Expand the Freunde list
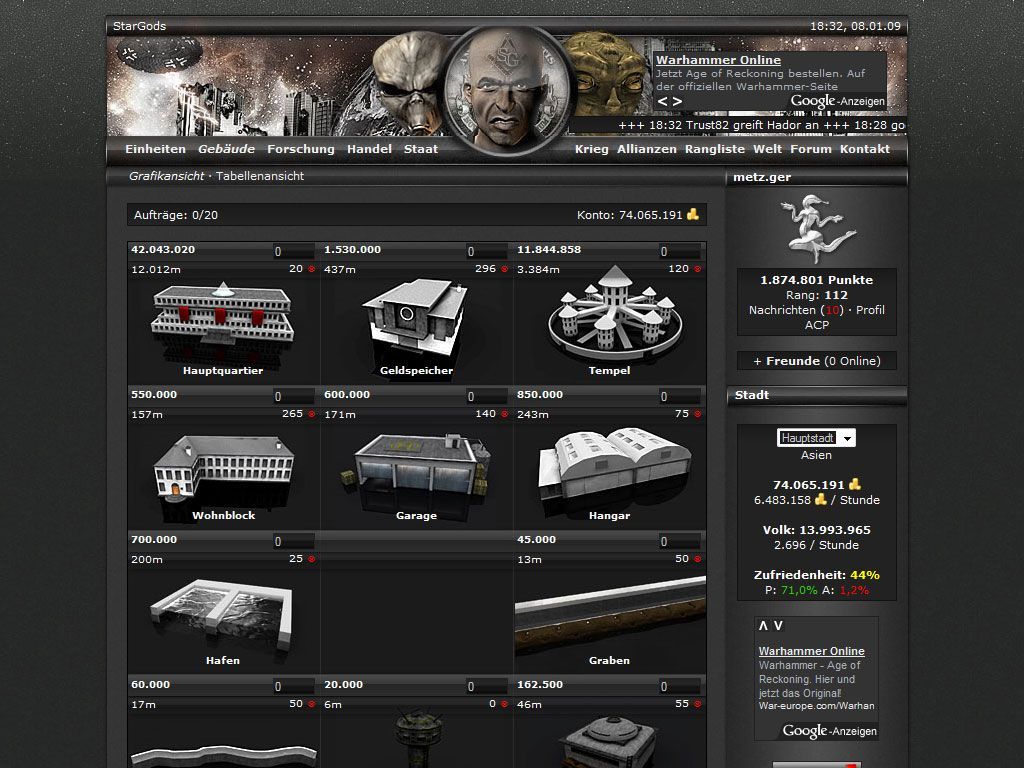Screen dimensions: 1024x768 816,360
